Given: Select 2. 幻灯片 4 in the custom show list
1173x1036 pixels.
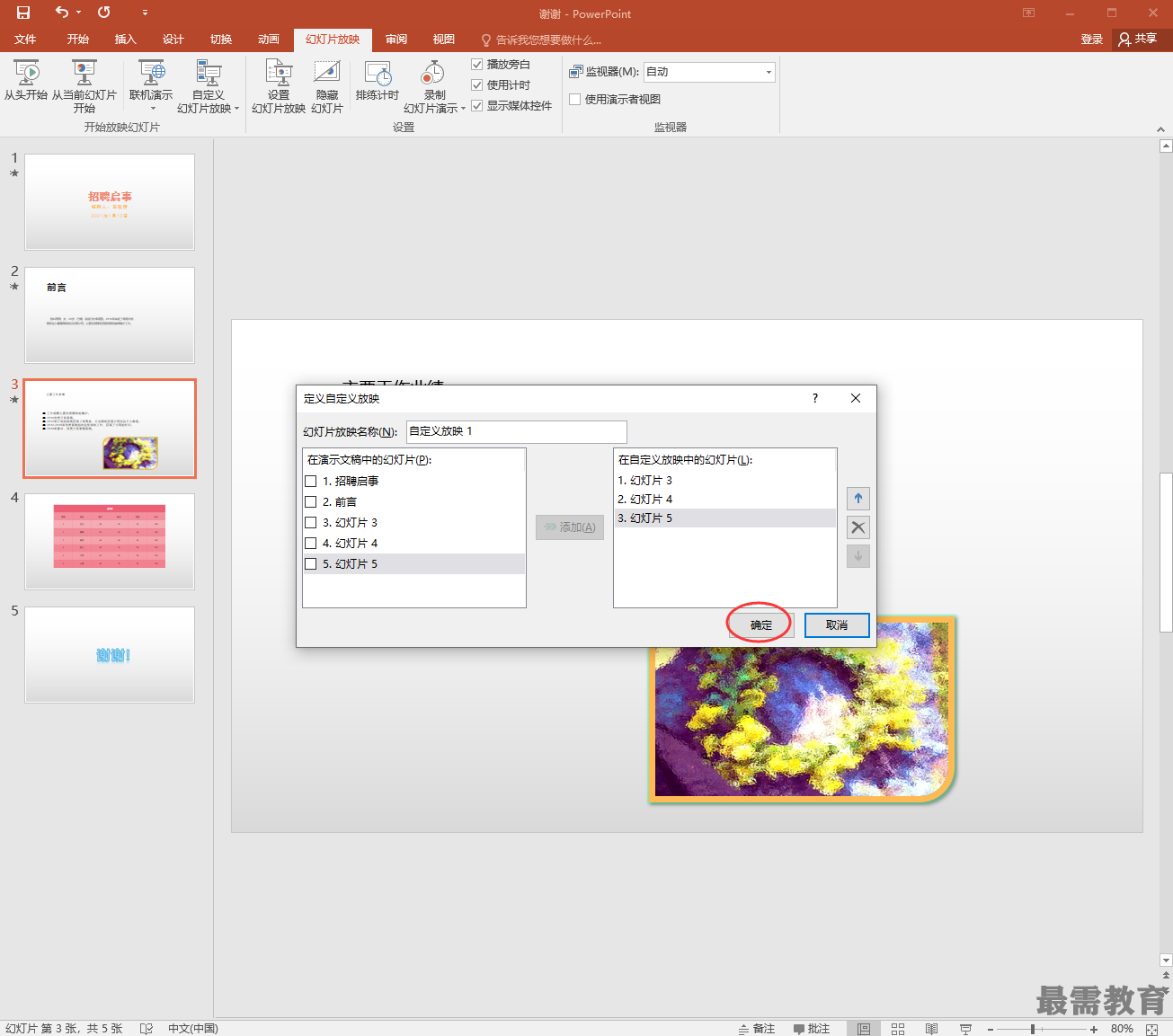Looking at the screenshot, I should coord(724,500).
